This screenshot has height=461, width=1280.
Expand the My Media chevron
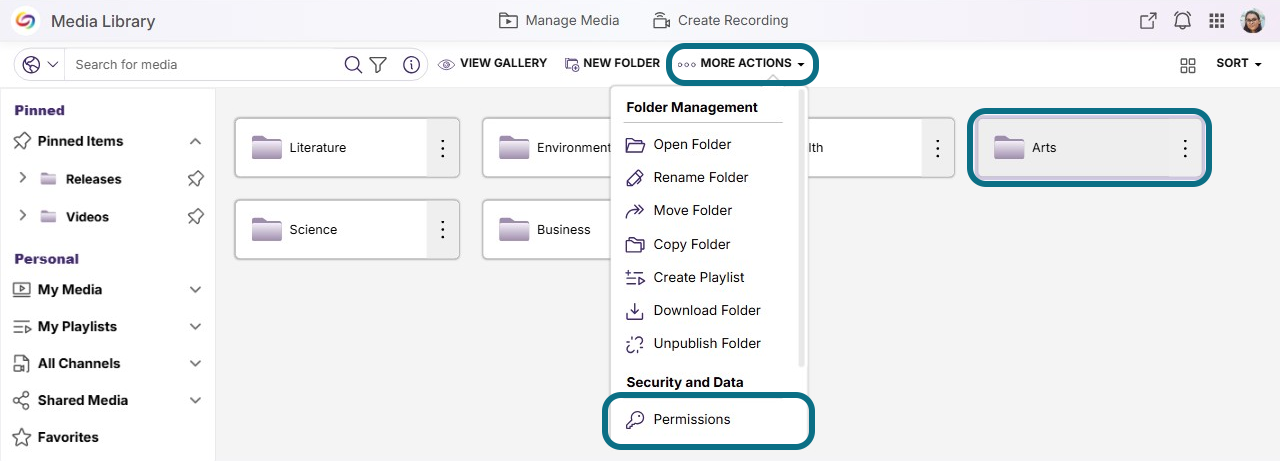coord(195,289)
